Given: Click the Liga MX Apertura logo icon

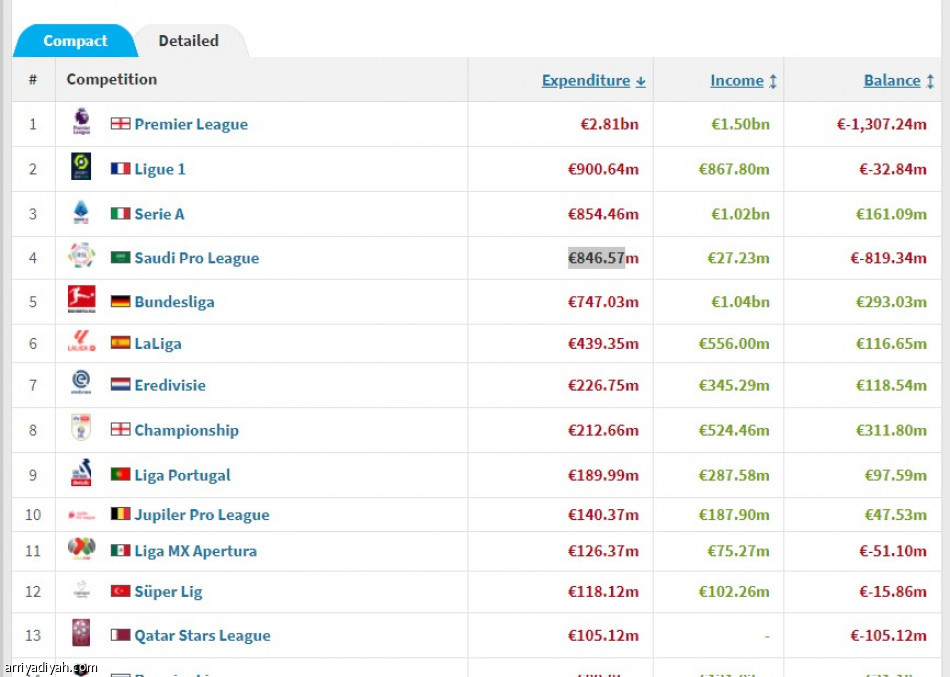Looking at the screenshot, I should [81, 550].
